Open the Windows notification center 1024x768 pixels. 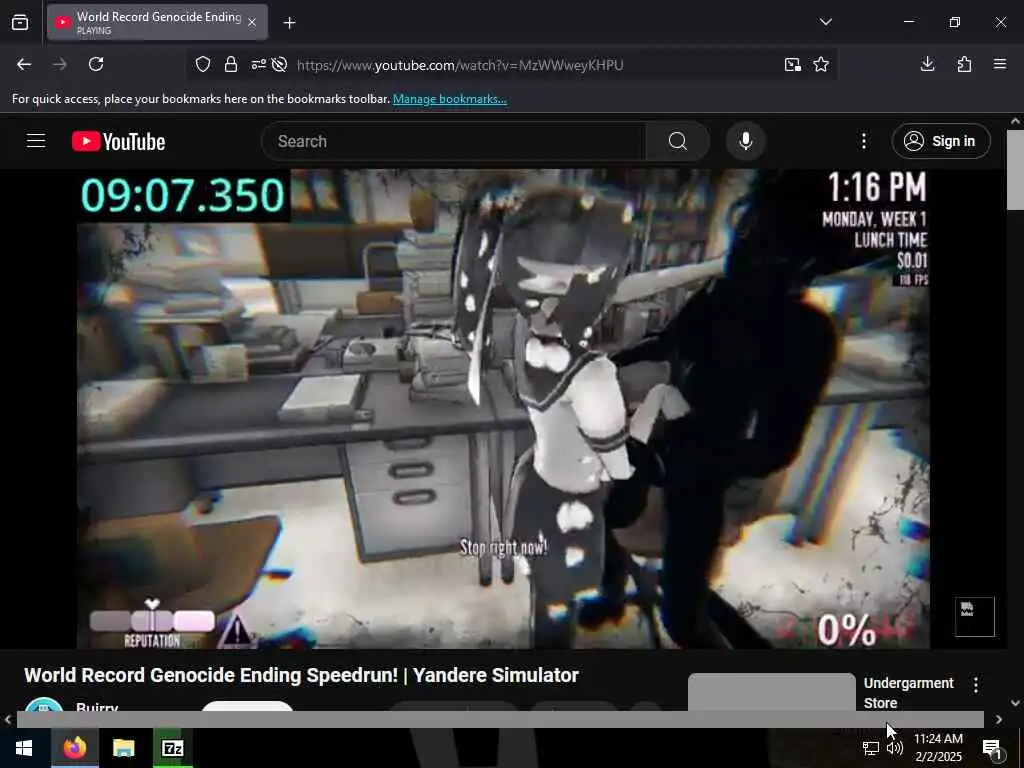click(x=992, y=748)
